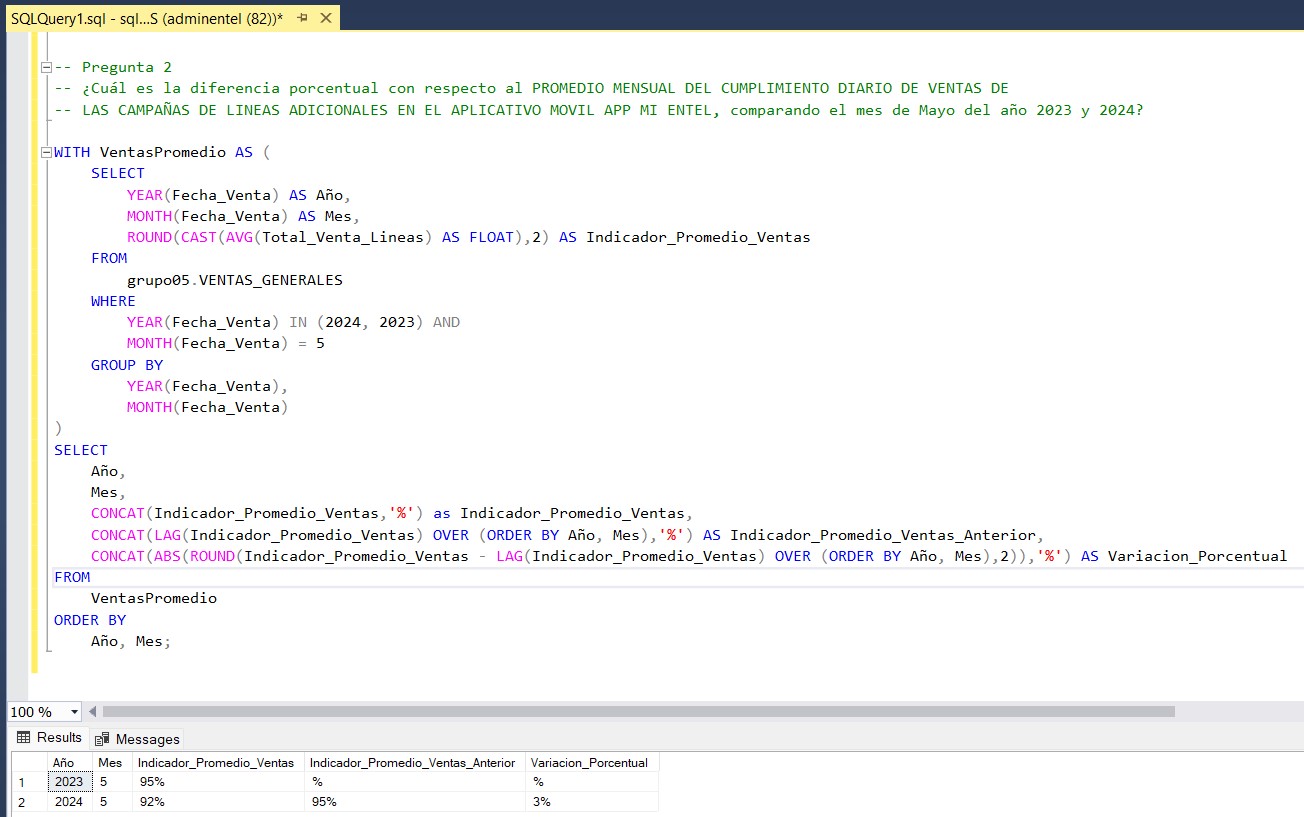Click the left scroll arrow of the editor
The image size is (1304, 817).
point(93,712)
